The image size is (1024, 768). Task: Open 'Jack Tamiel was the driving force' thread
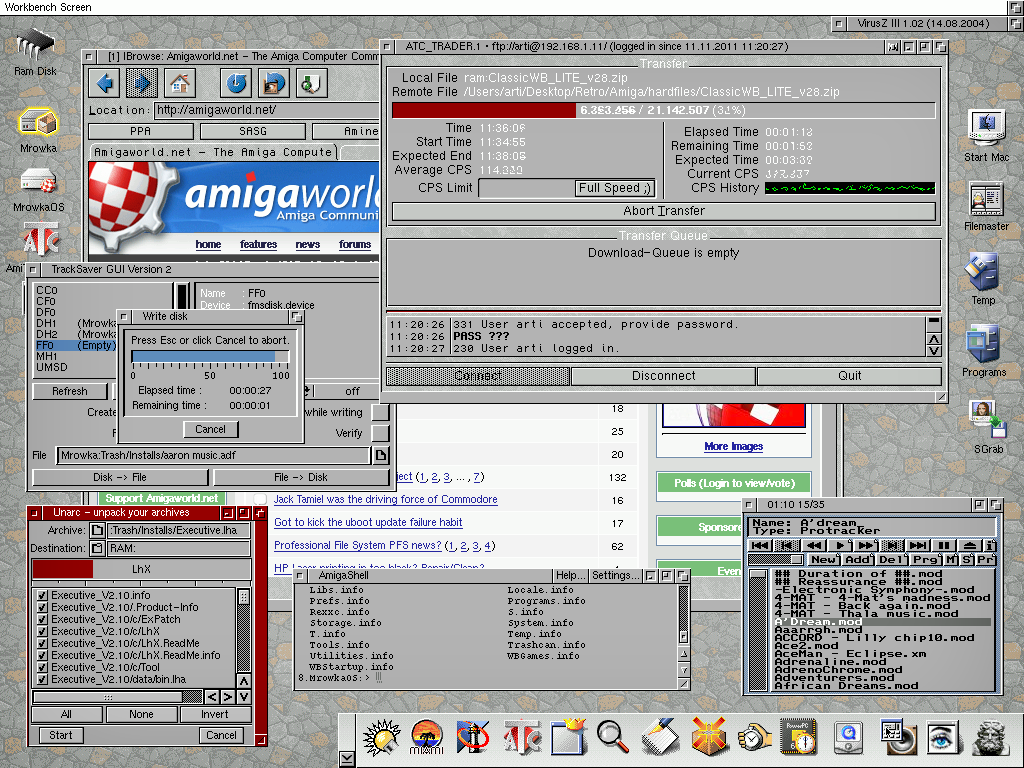click(385, 500)
